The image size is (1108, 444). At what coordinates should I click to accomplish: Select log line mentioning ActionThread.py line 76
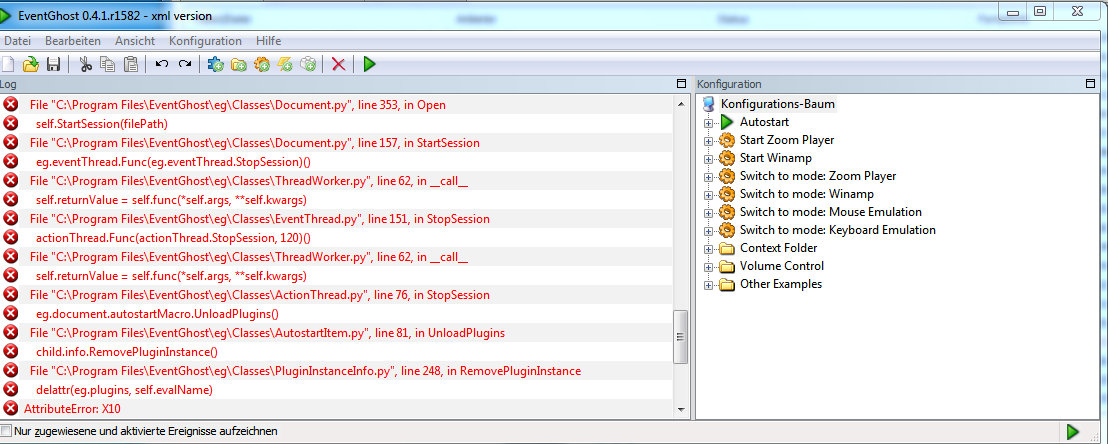pyautogui.click(x=336, y=294)
